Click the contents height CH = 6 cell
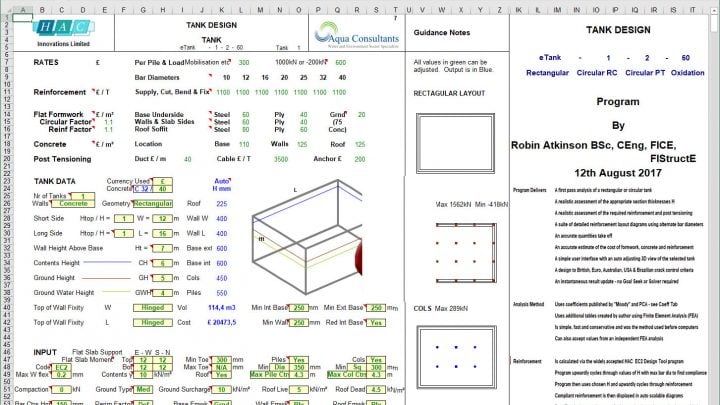 pyautogui.click(x=163, y=263)
